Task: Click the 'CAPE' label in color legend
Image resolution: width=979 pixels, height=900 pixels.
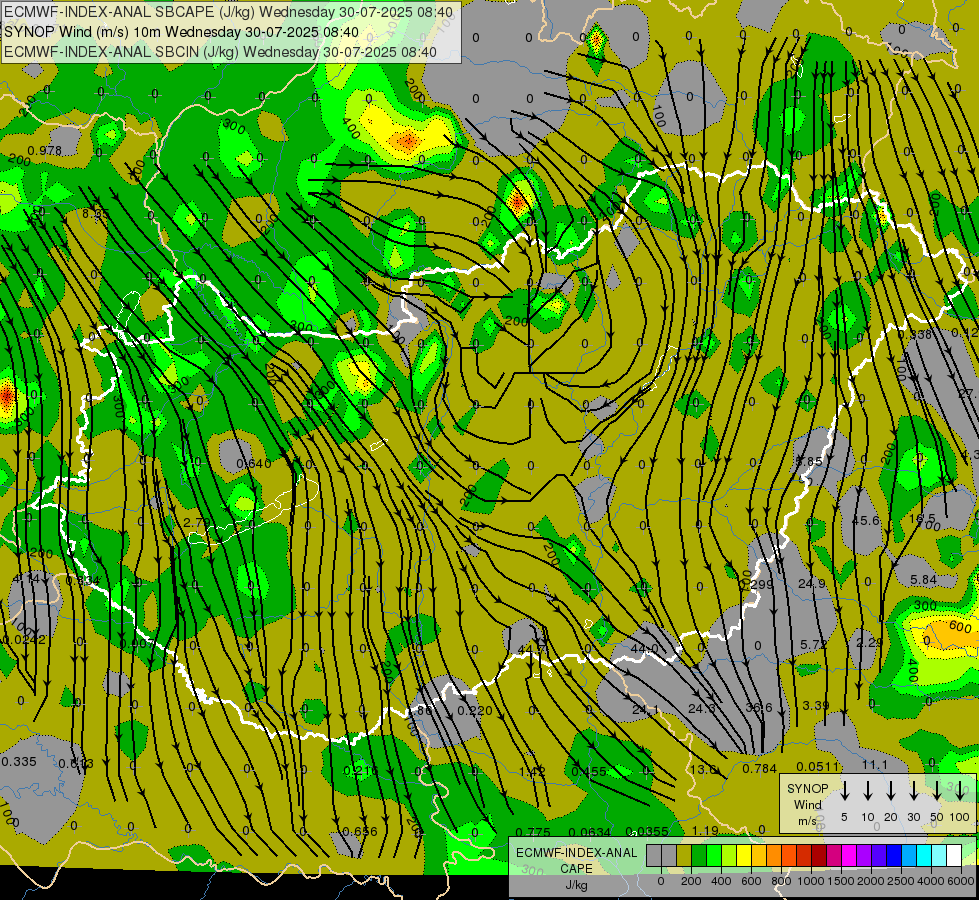Action: (576, 869)
